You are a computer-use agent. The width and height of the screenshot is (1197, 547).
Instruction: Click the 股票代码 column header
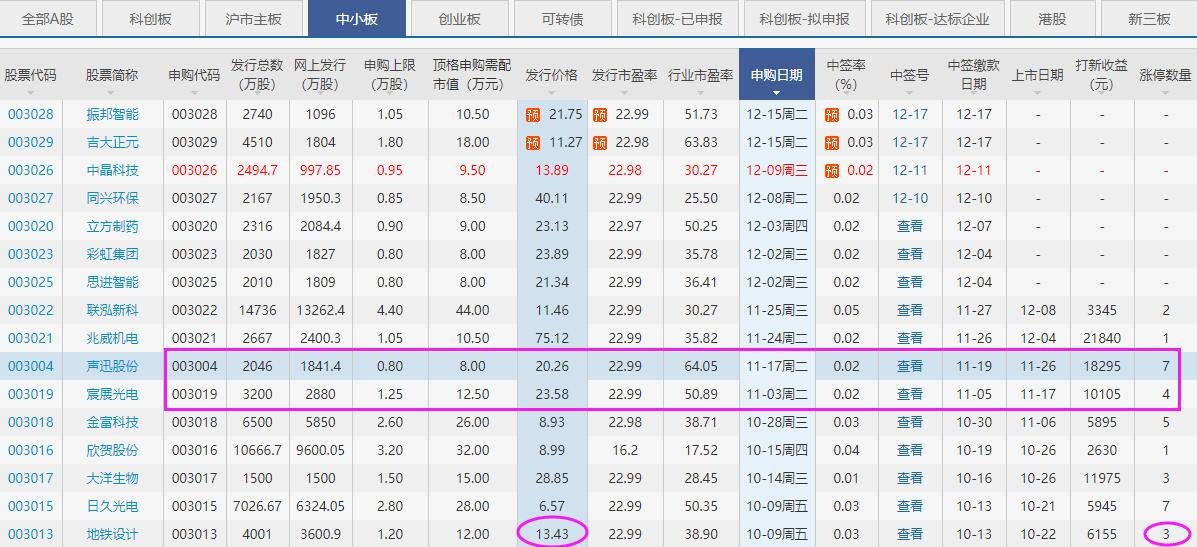point(31,75)
